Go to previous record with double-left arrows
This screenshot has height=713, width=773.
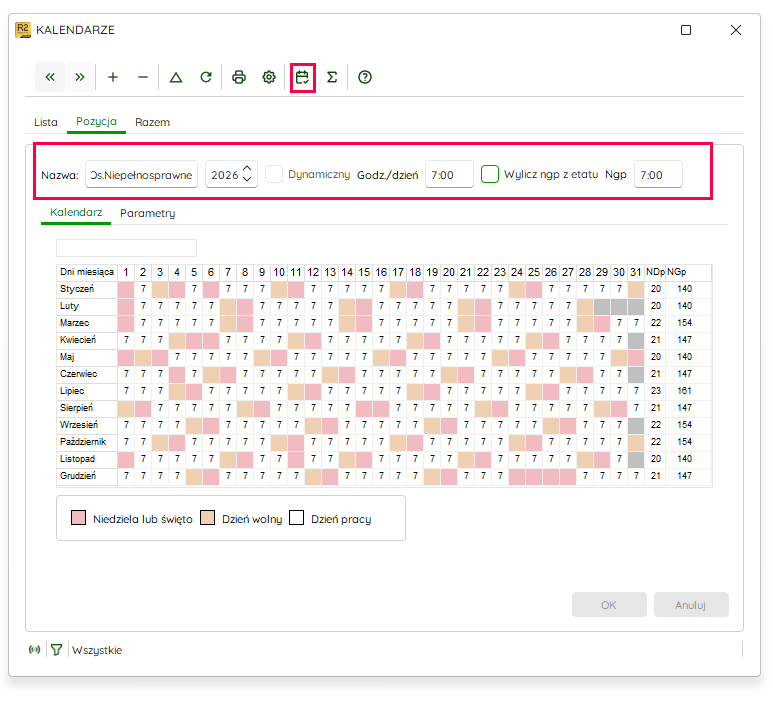coord(50,77)
